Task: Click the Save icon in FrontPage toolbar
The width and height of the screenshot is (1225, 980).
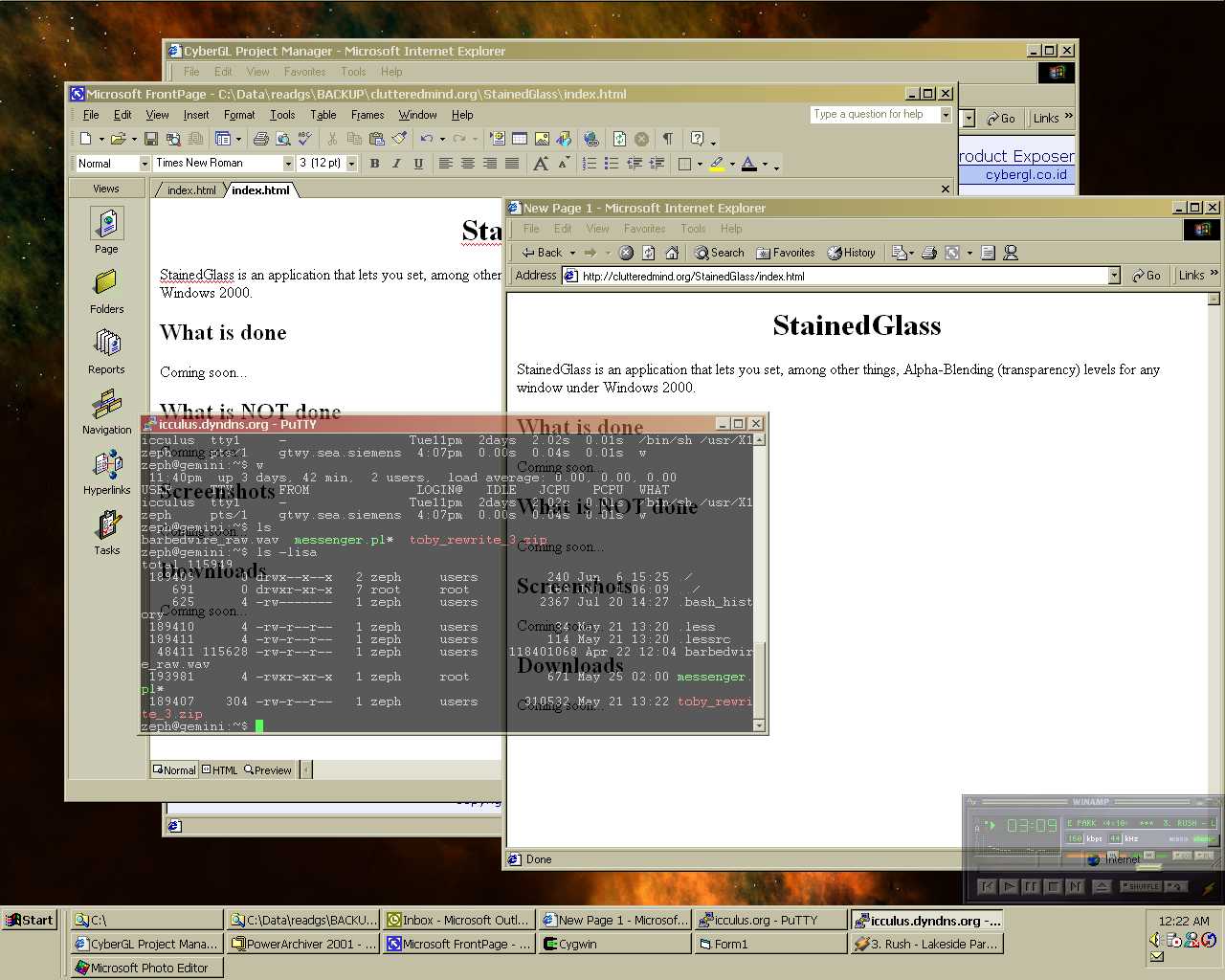Action: (x=150, y=139)
